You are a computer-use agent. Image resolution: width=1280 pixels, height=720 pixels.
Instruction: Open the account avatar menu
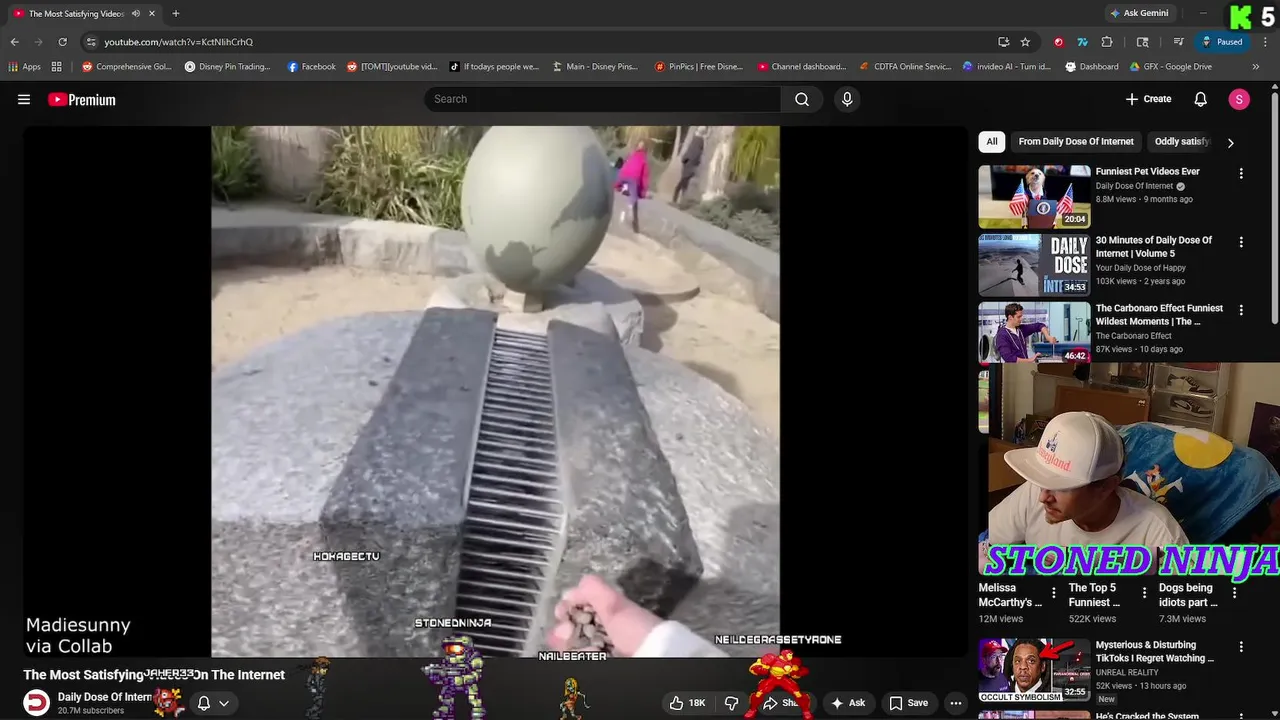[1239, 99]
